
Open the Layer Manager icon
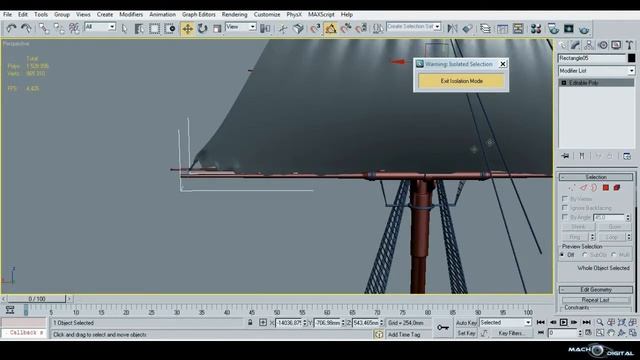(x=485, y=28)
